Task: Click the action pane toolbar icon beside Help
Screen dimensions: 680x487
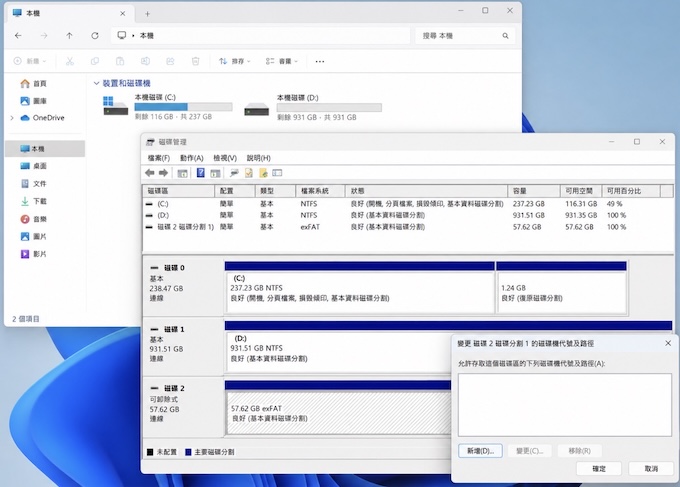Action: coord(215,173)
